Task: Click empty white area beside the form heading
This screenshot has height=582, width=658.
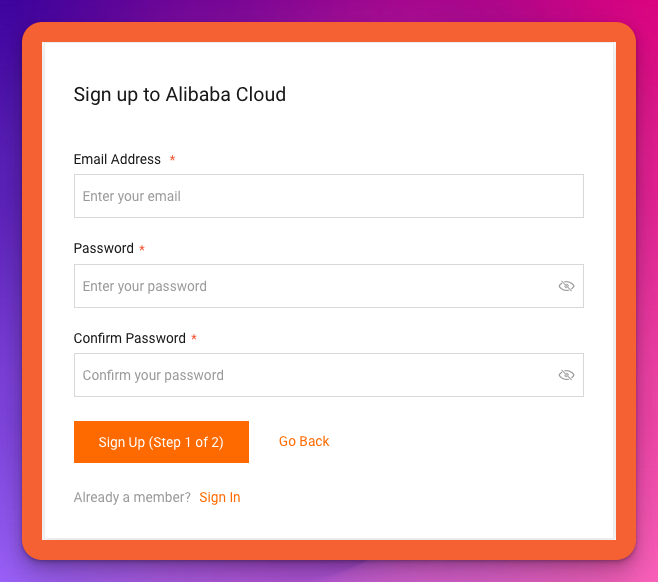Action: pos(450,95)
